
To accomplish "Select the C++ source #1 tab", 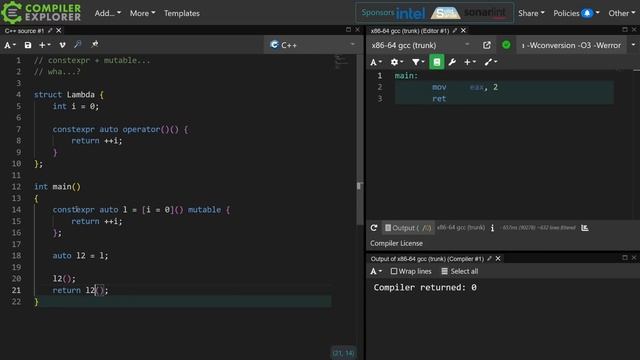I will [x=24, y=31].
